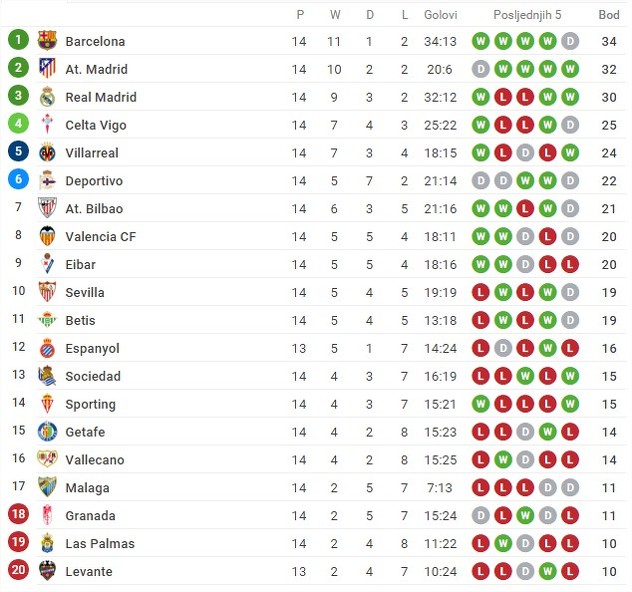The height and width of the screenshot is (592, 632).
Task: Click the Getafe blue crest
Action: (47, 432)
